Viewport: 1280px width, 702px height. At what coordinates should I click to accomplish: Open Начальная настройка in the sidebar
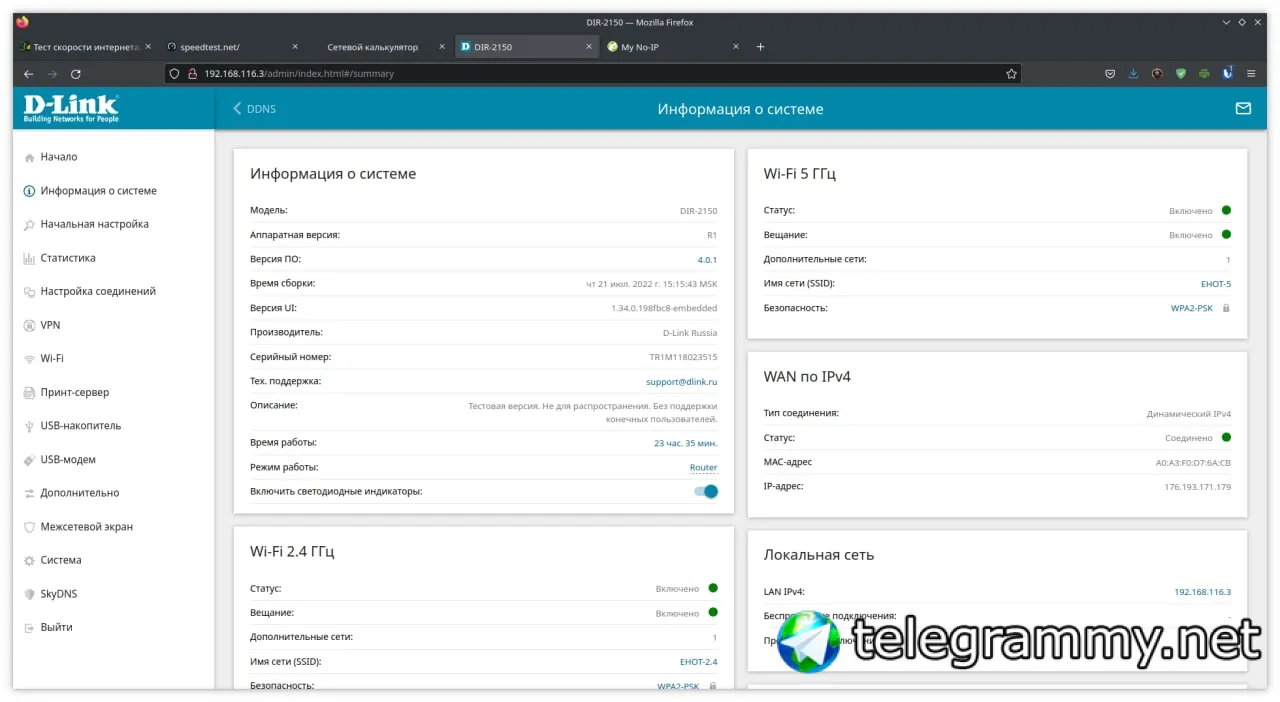tap(94, 224)
